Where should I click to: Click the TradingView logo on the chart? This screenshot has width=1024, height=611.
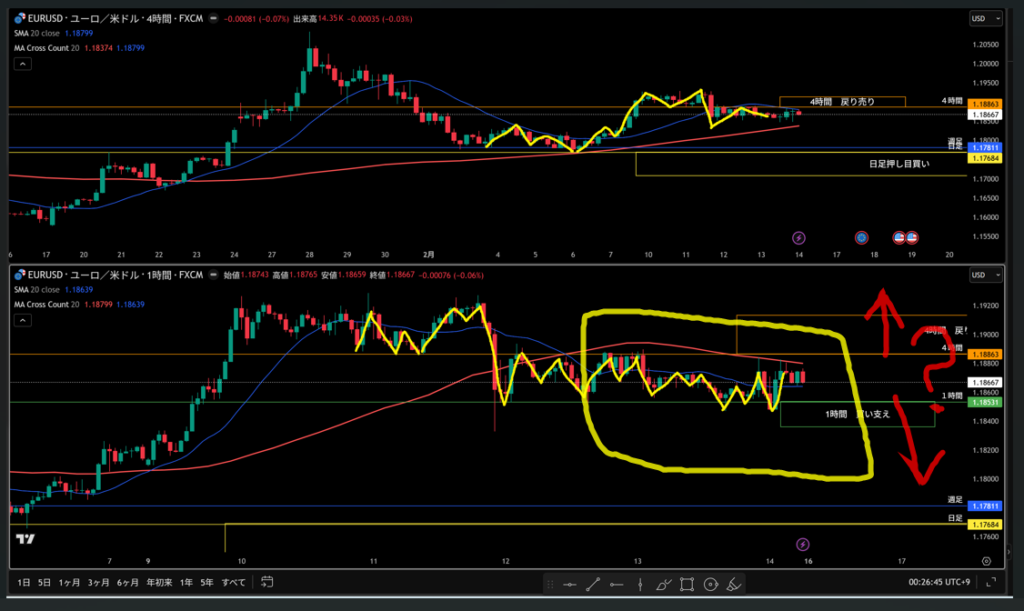click(x=25, y=539)
